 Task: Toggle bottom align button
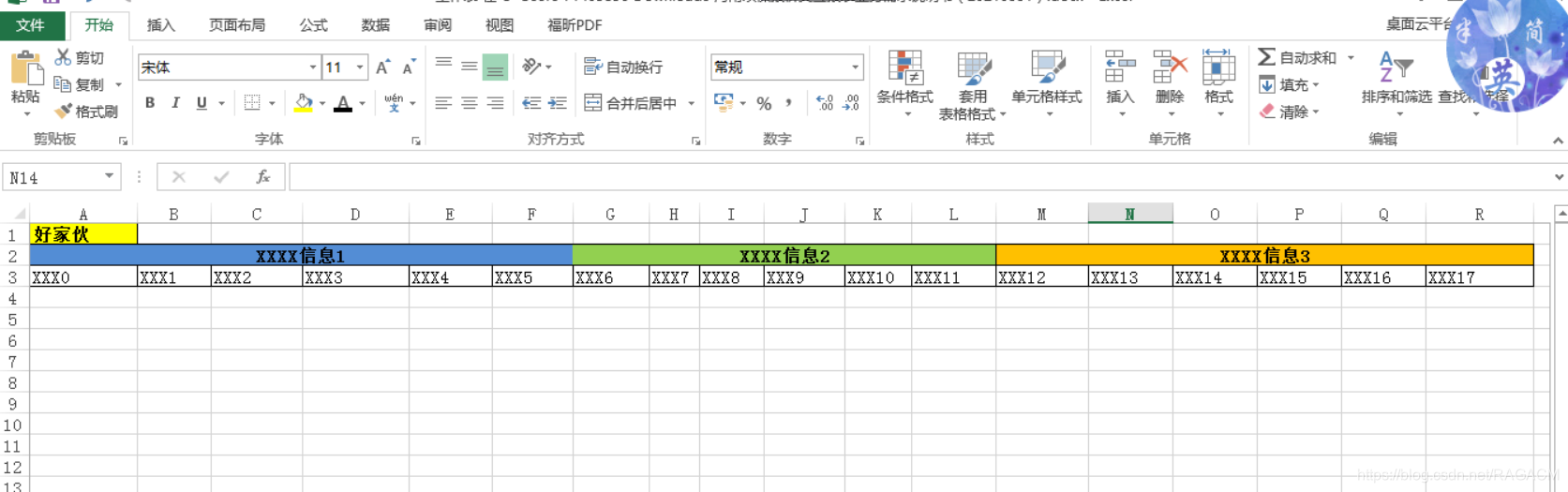[495, 67]
